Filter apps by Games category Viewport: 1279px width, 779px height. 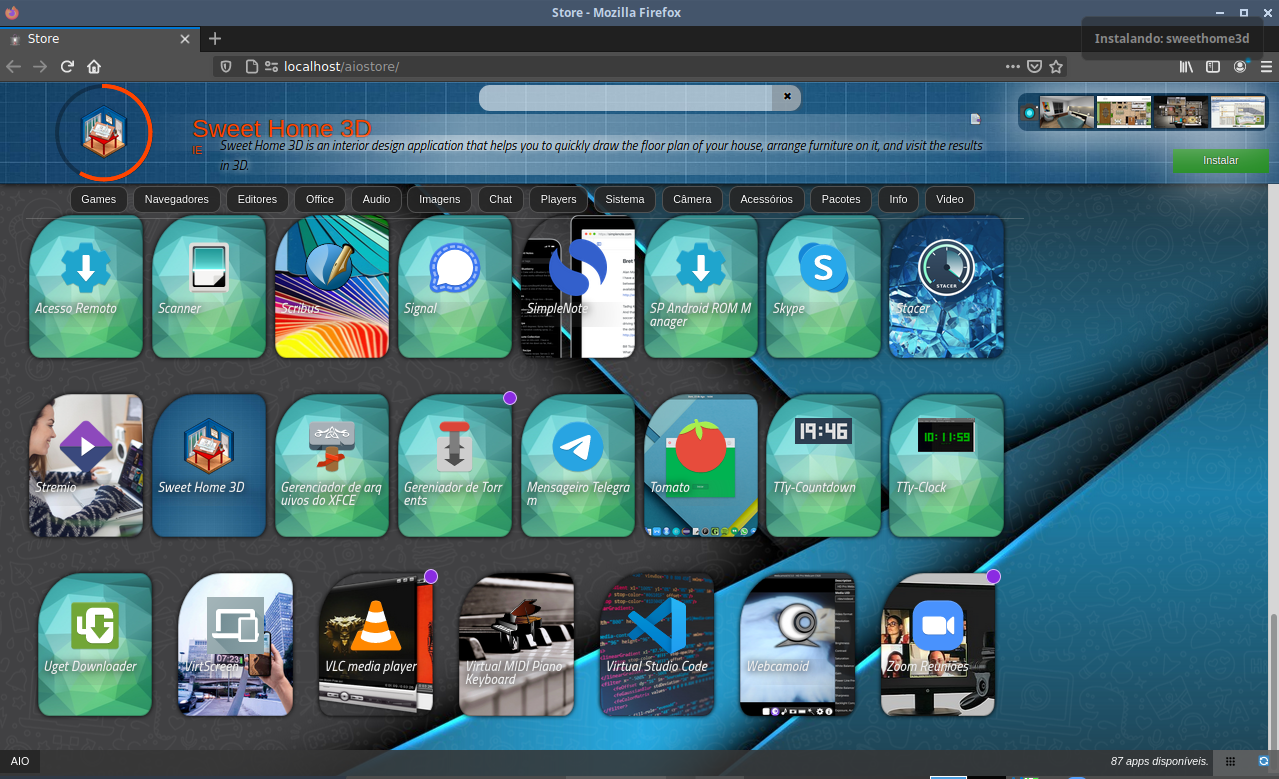(x=99, y=199)
